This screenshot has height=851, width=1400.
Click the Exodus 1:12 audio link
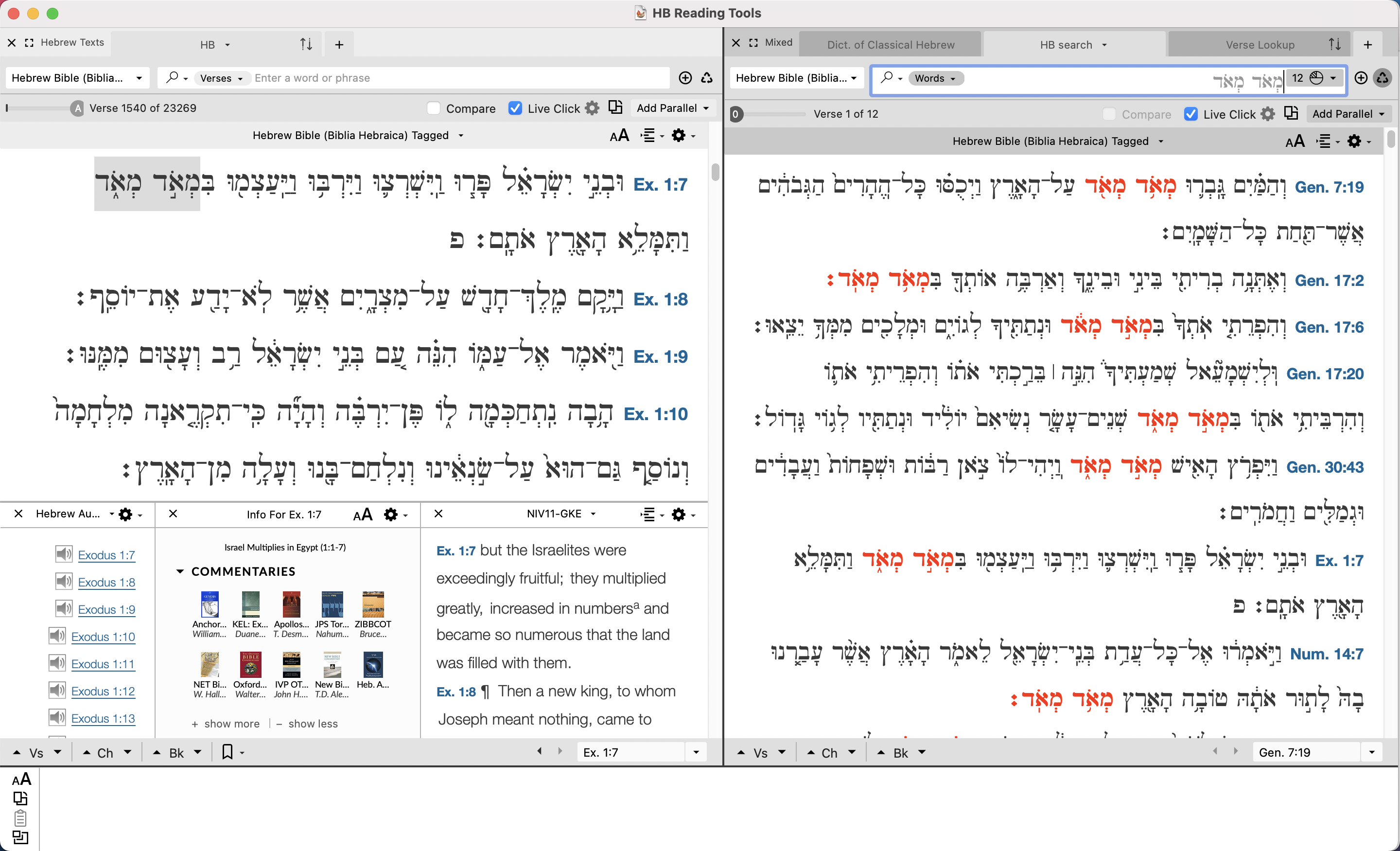click(105, 691)
